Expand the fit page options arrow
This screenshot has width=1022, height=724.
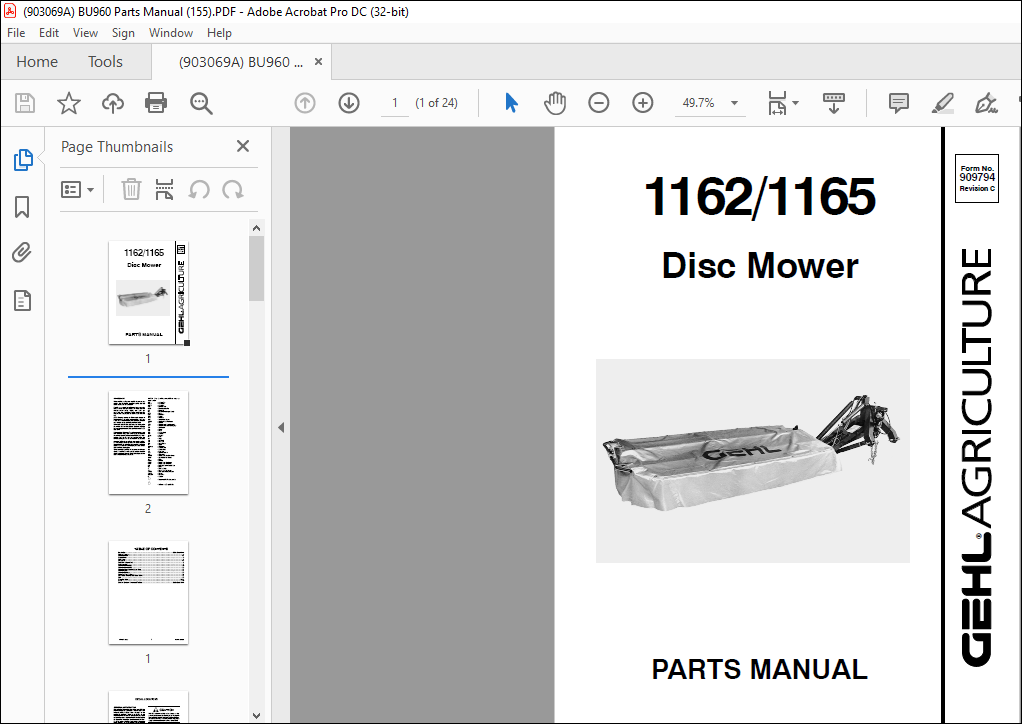[795, 103]
